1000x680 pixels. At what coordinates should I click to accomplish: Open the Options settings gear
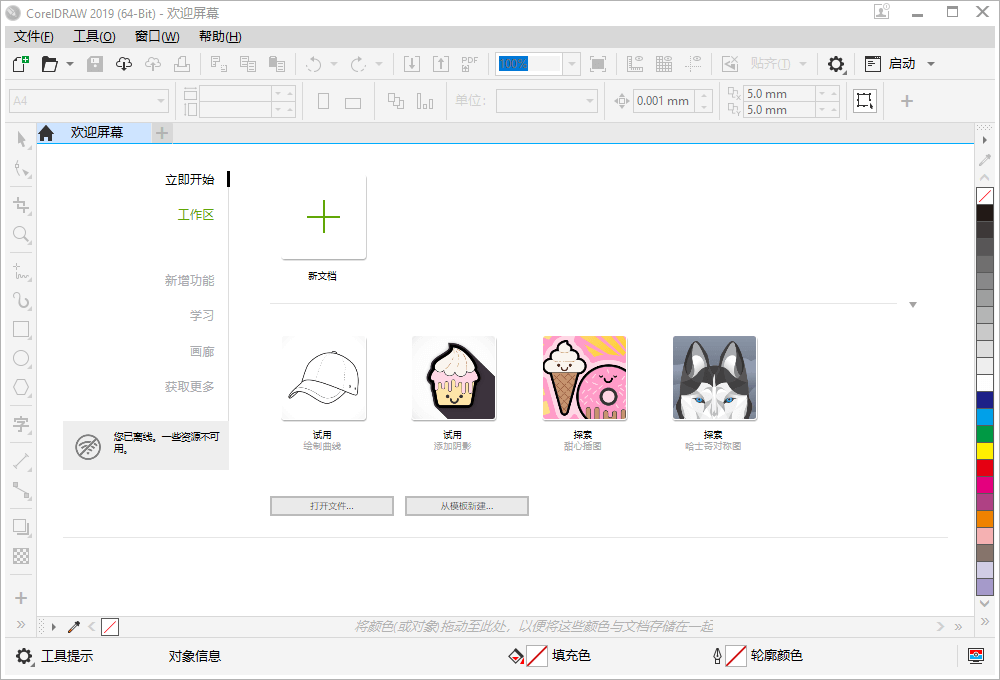(836, 63)
